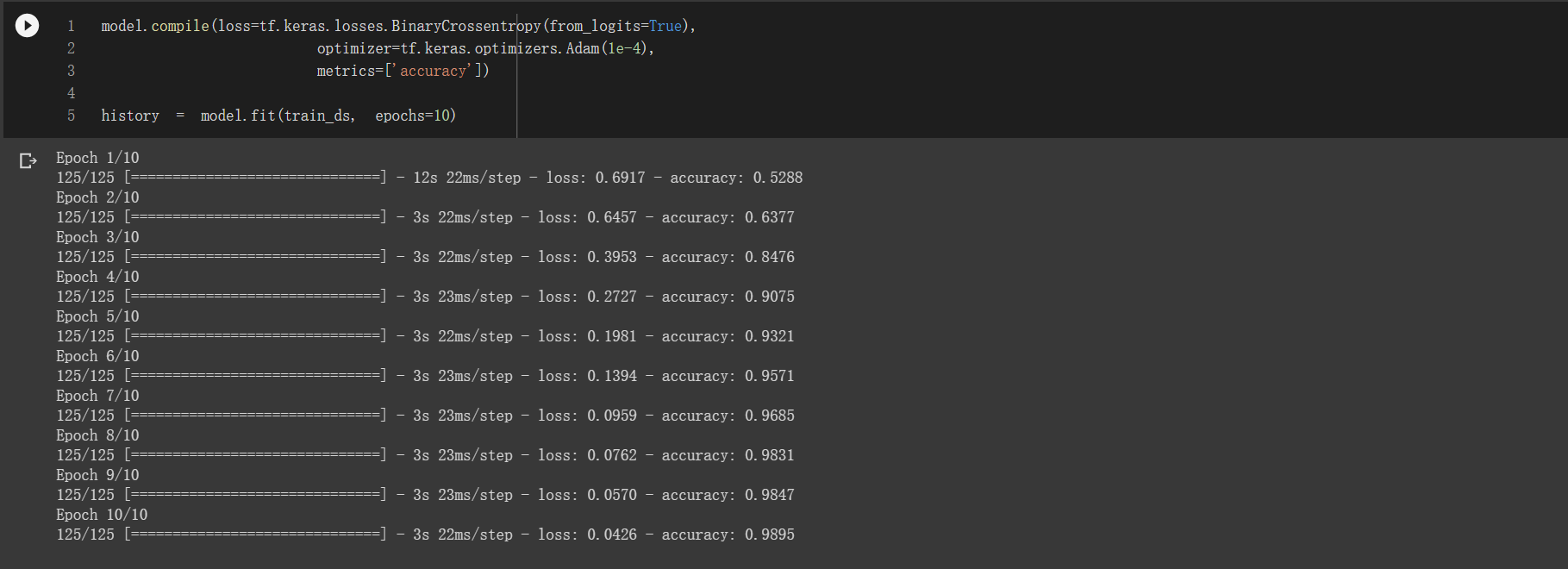The image size is (1568, 569).
Task: Click the '12s 22ms/step' timing text
Action: tap(467, 178)
